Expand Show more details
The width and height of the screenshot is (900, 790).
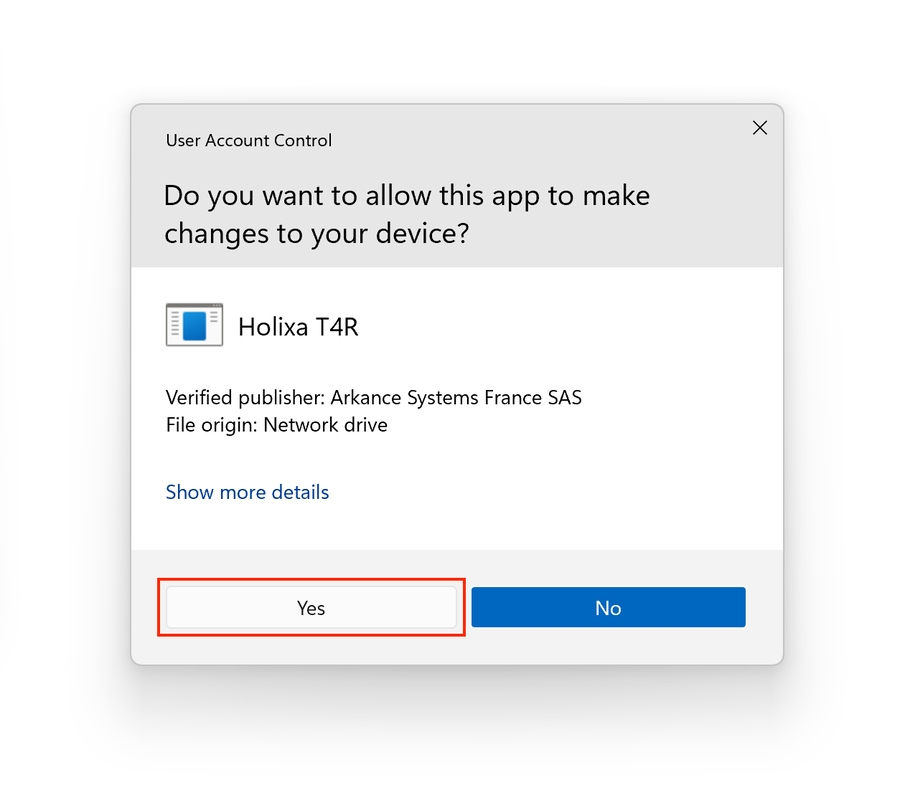pyautogui.click(x=247, y=492)
